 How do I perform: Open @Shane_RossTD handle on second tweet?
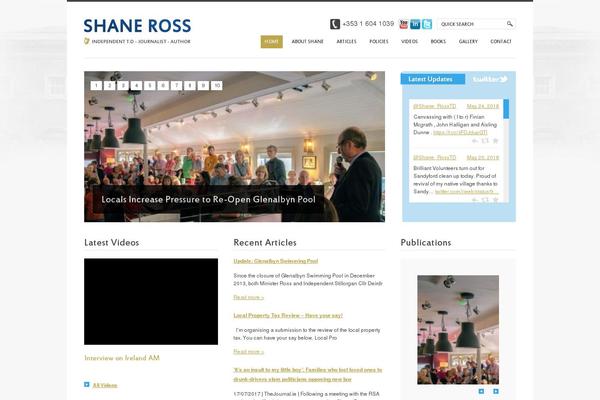434,158
